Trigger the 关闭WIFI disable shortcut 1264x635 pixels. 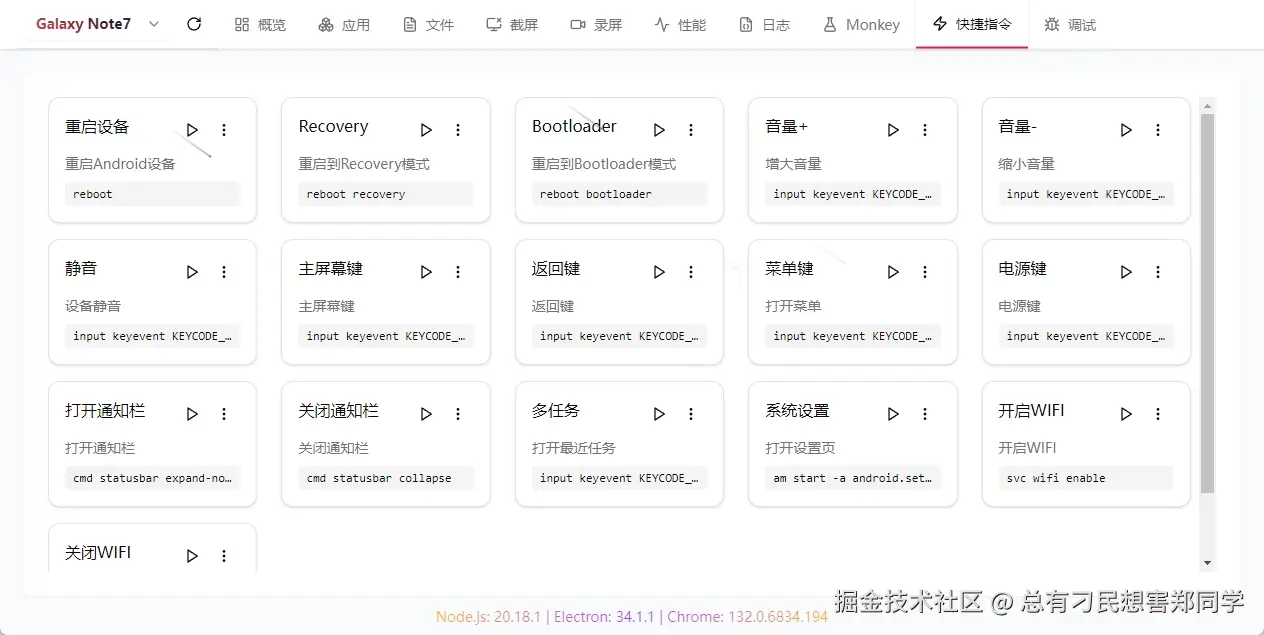tap(191, 555)
